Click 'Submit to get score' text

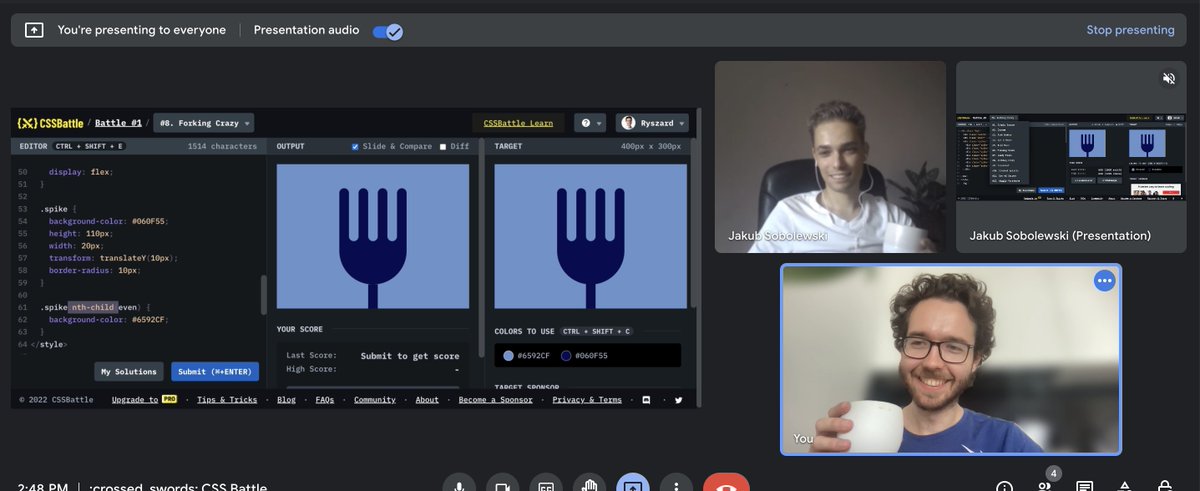tap(410, 356)
